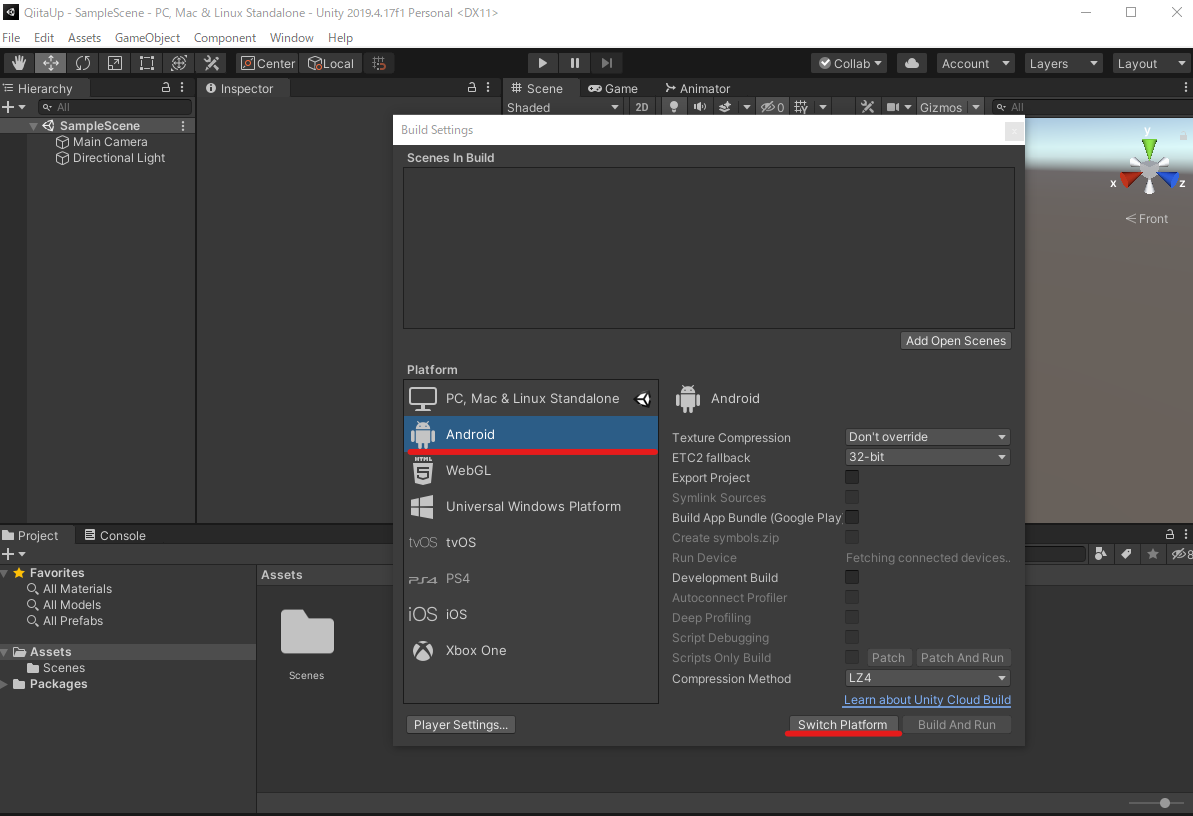
Task: Toggle Scene view effects icon
Action: (725, 107)
